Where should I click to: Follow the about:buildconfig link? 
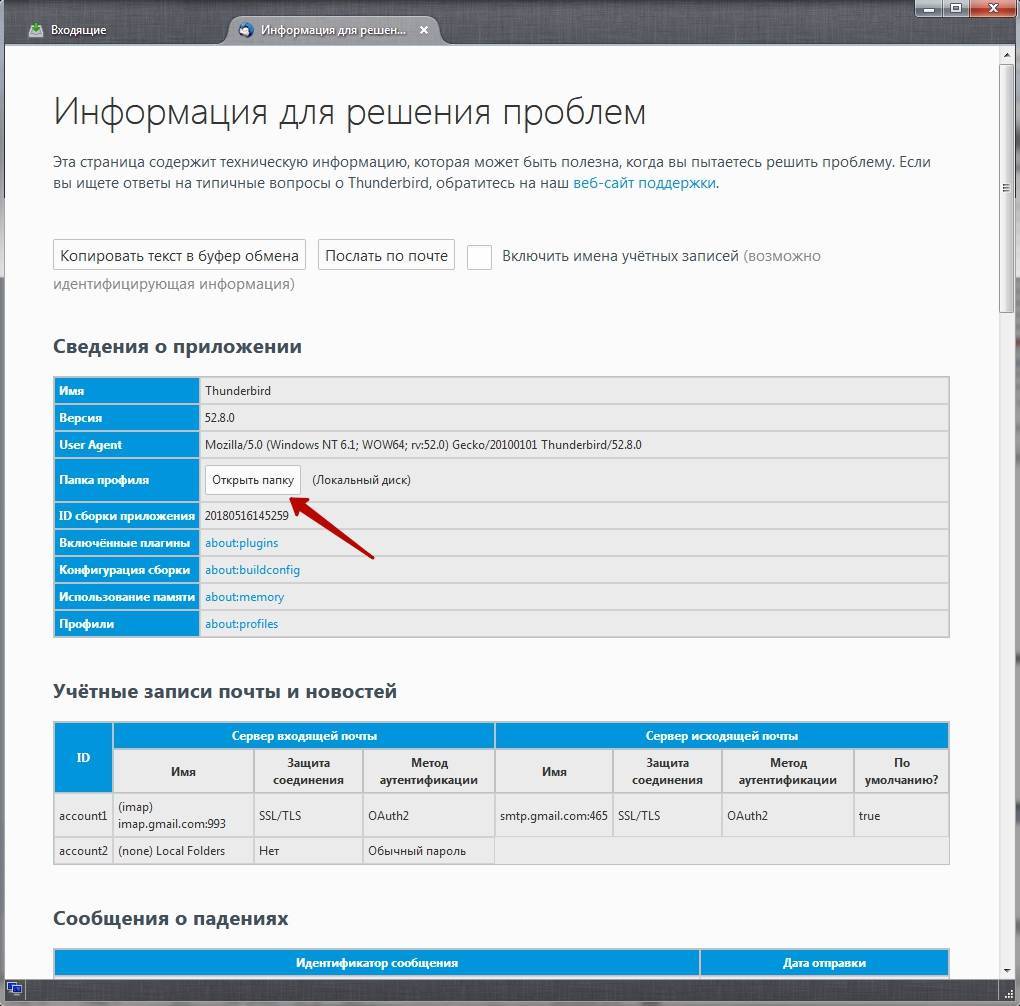[x=252, y=570]
